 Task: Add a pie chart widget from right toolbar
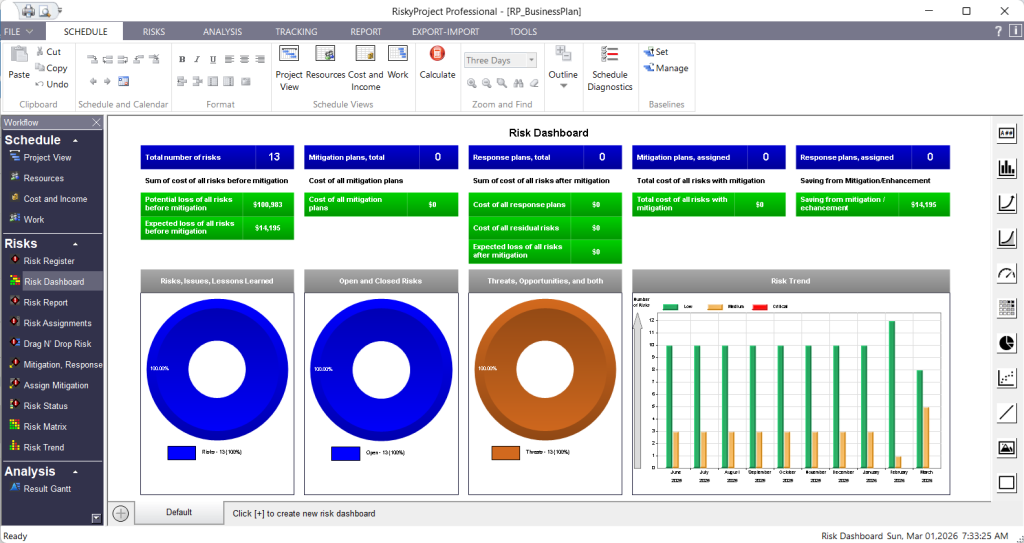click(1006, 343)
